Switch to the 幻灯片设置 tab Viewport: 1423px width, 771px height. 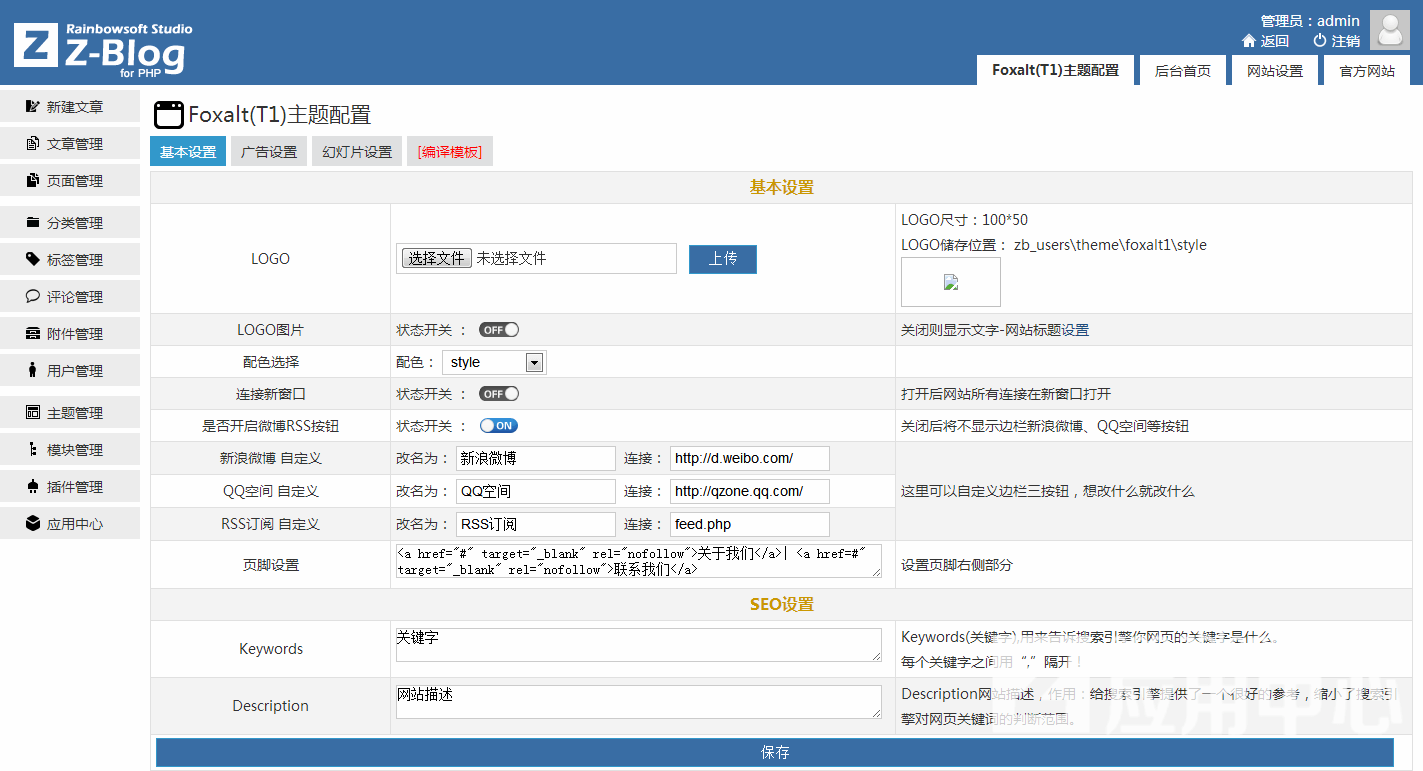pos(357,152)
